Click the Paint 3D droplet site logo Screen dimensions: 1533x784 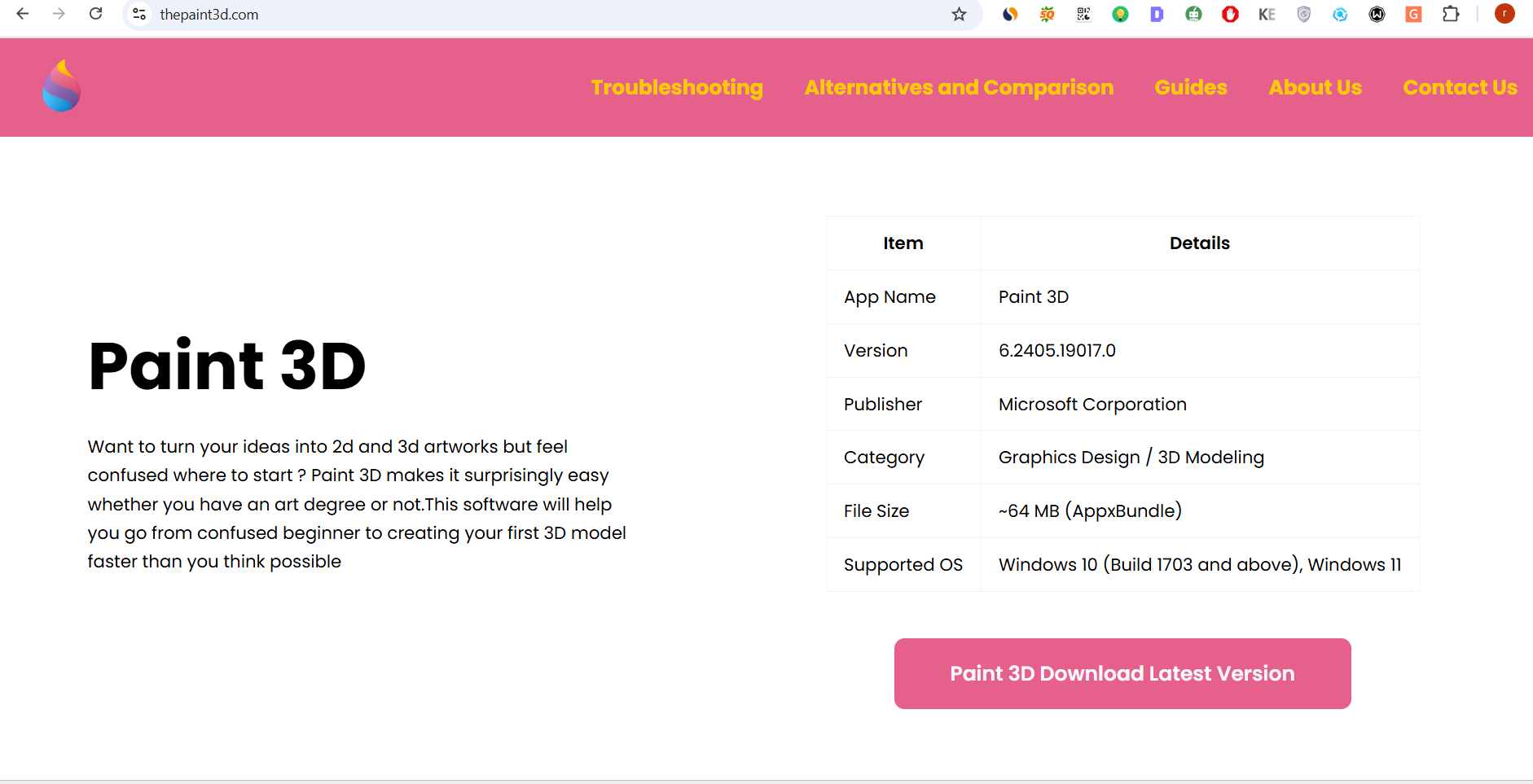(61, 86)
